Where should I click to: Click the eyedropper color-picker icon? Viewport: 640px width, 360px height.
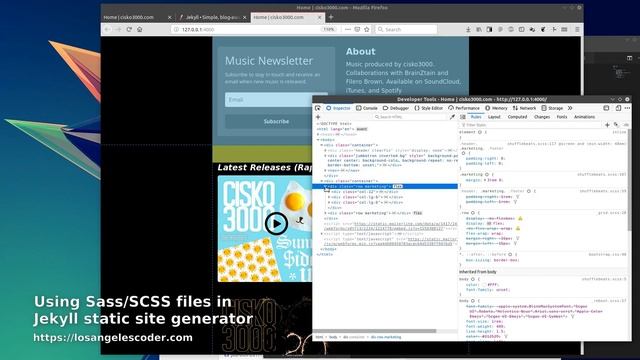point(452,117)
